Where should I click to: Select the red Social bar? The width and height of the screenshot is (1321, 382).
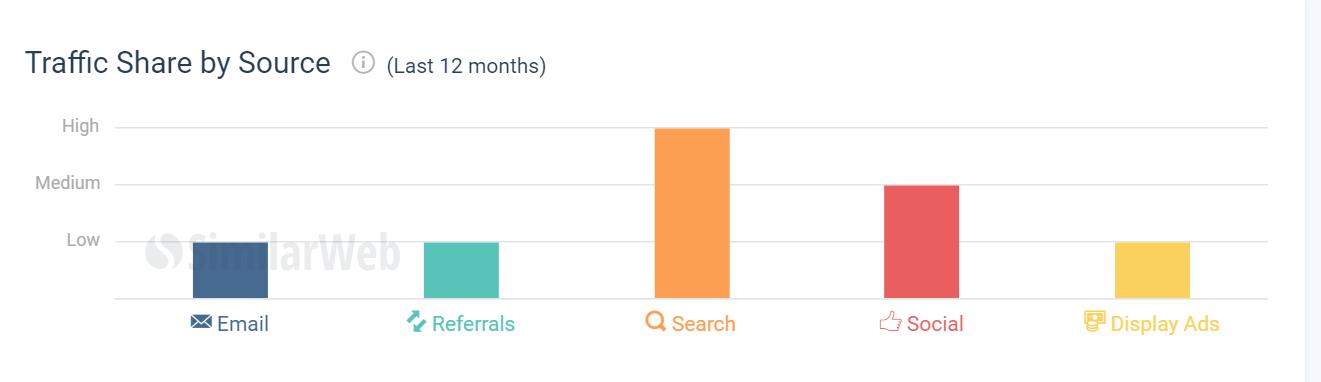point(921,241)
